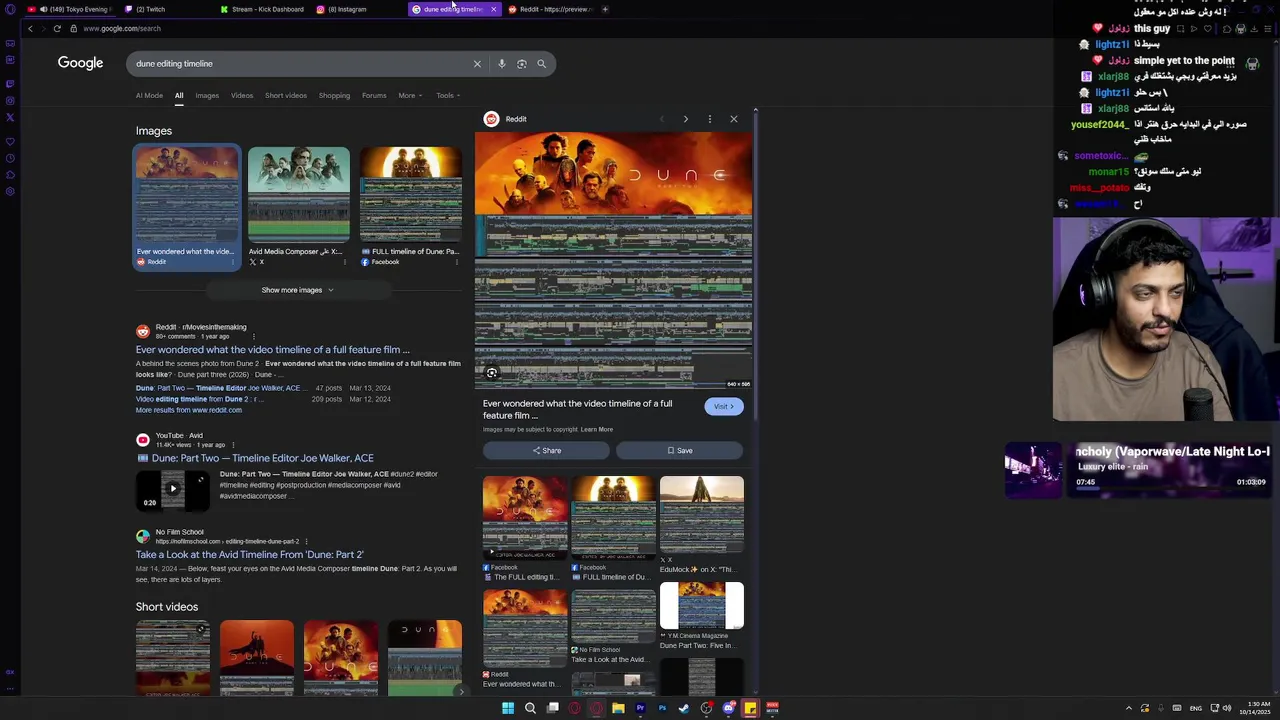Click inside the Google search input field
Image resolution: width=1280 pixels, height=720 pixels.
tap(300, 64)
